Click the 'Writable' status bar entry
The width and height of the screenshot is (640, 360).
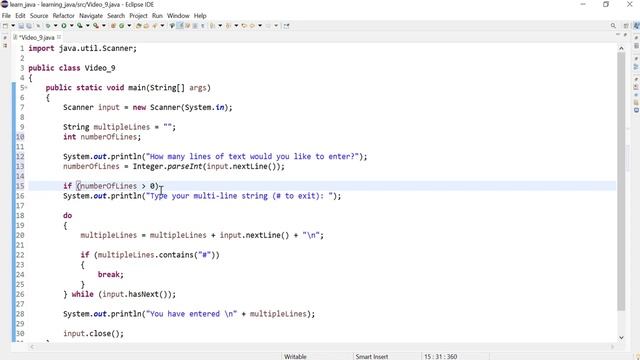tap(295, 356)
